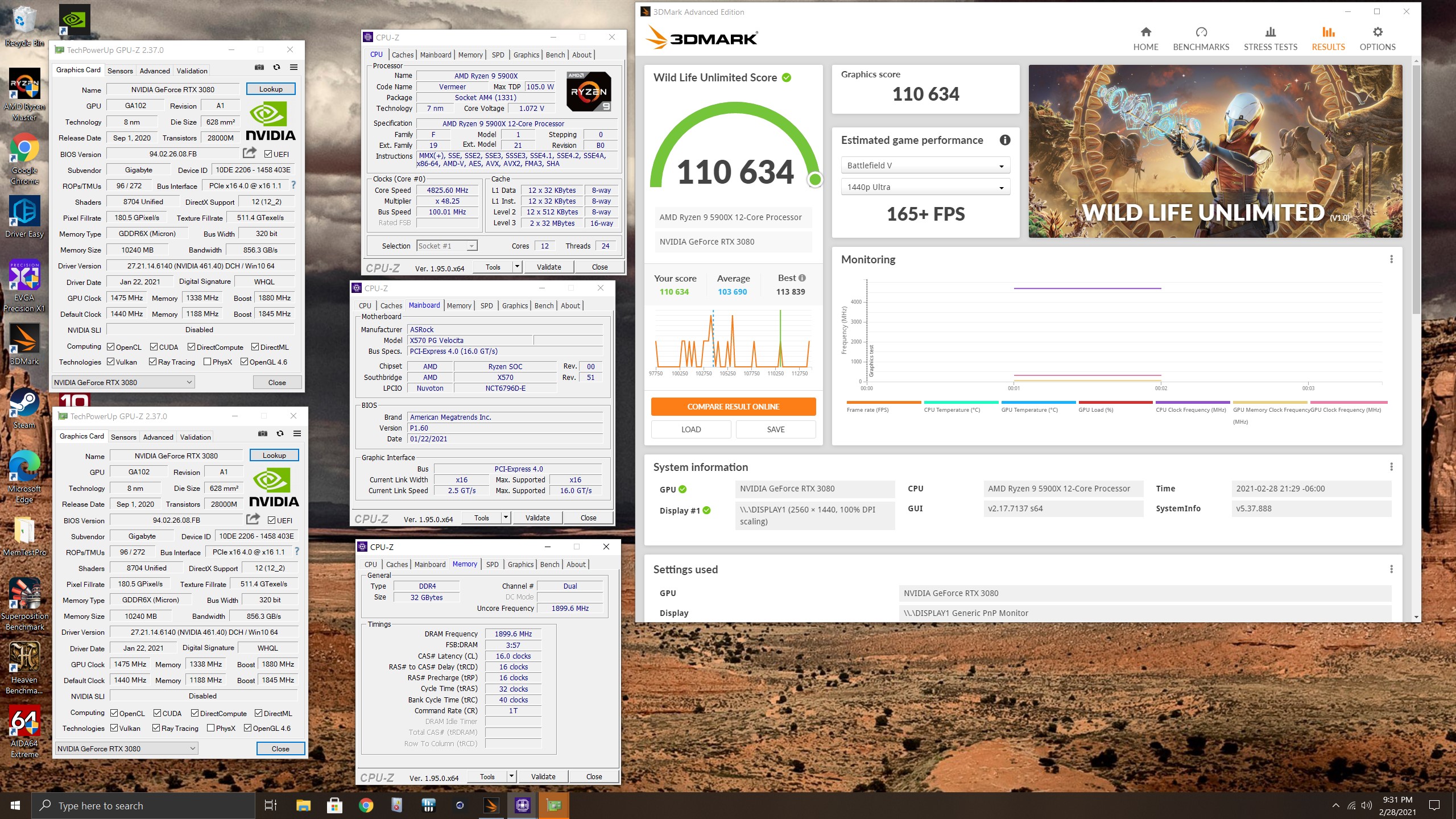Image resolution: width=1456 pixels, height=819 pixels.
Task: Click COMPARE RESULT ONLINE button
Action: click(x=733, y=407)
